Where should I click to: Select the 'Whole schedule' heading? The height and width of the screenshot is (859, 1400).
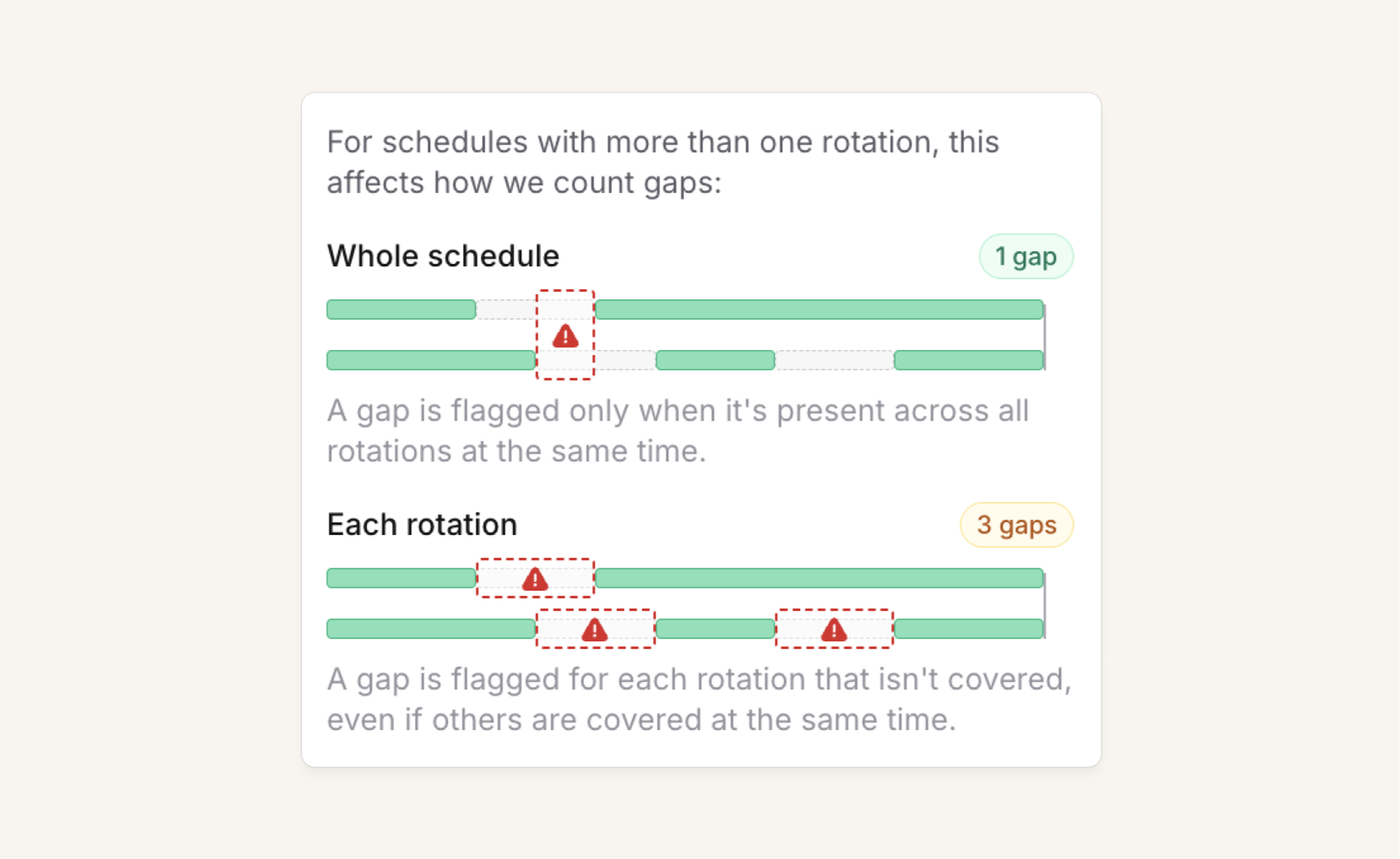[x=443, y=256]
